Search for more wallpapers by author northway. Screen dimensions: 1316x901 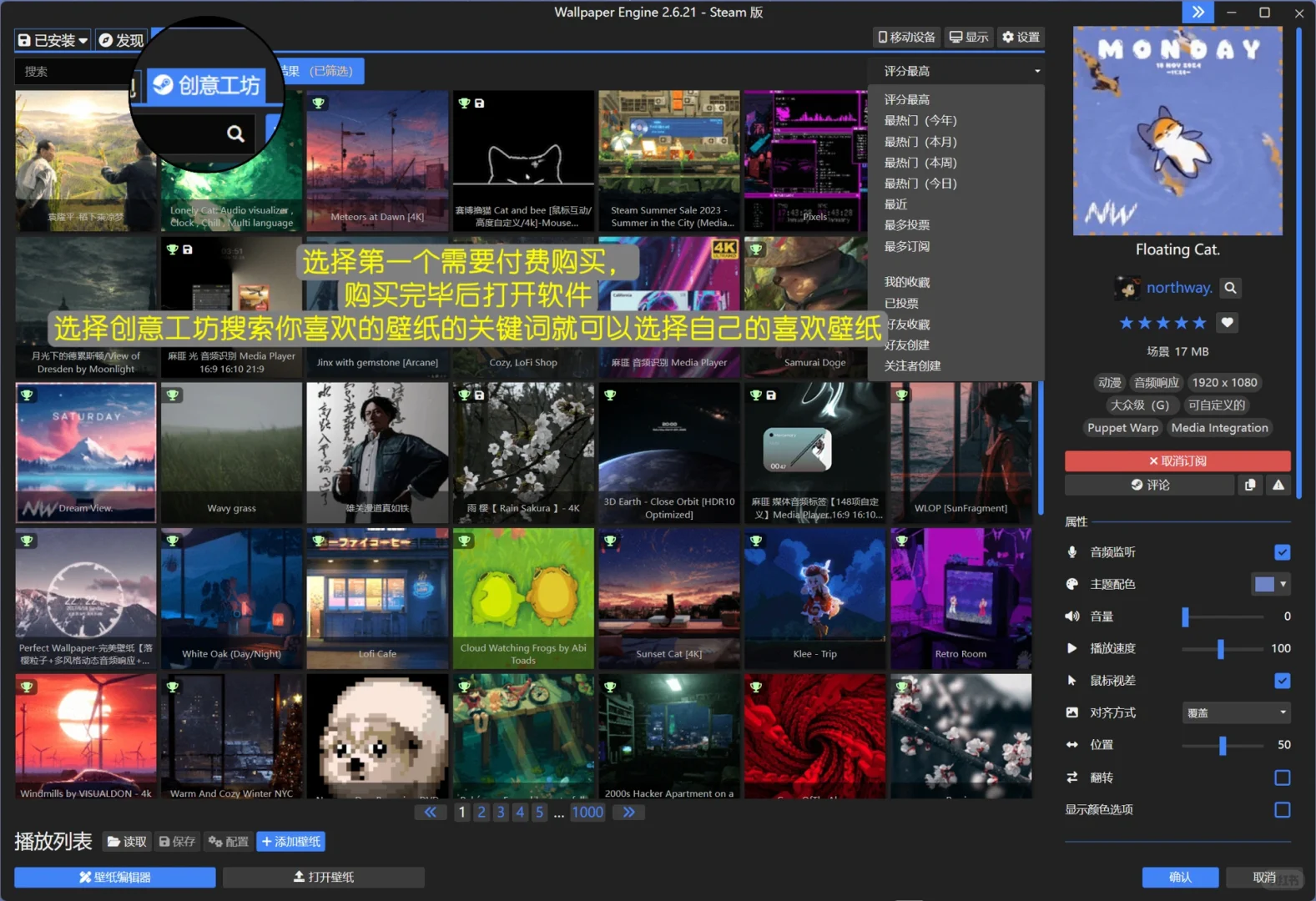pyautogui.click(x=1230, y=288)
